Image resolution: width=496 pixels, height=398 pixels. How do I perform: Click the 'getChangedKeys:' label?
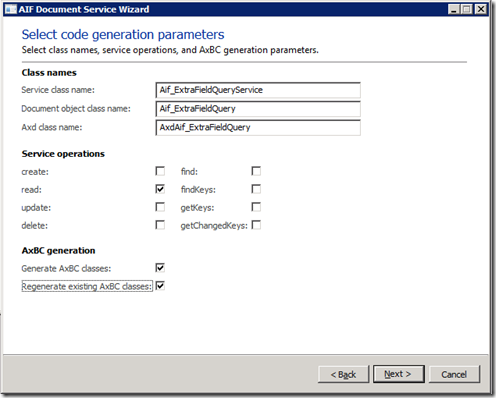pos(214,226)
